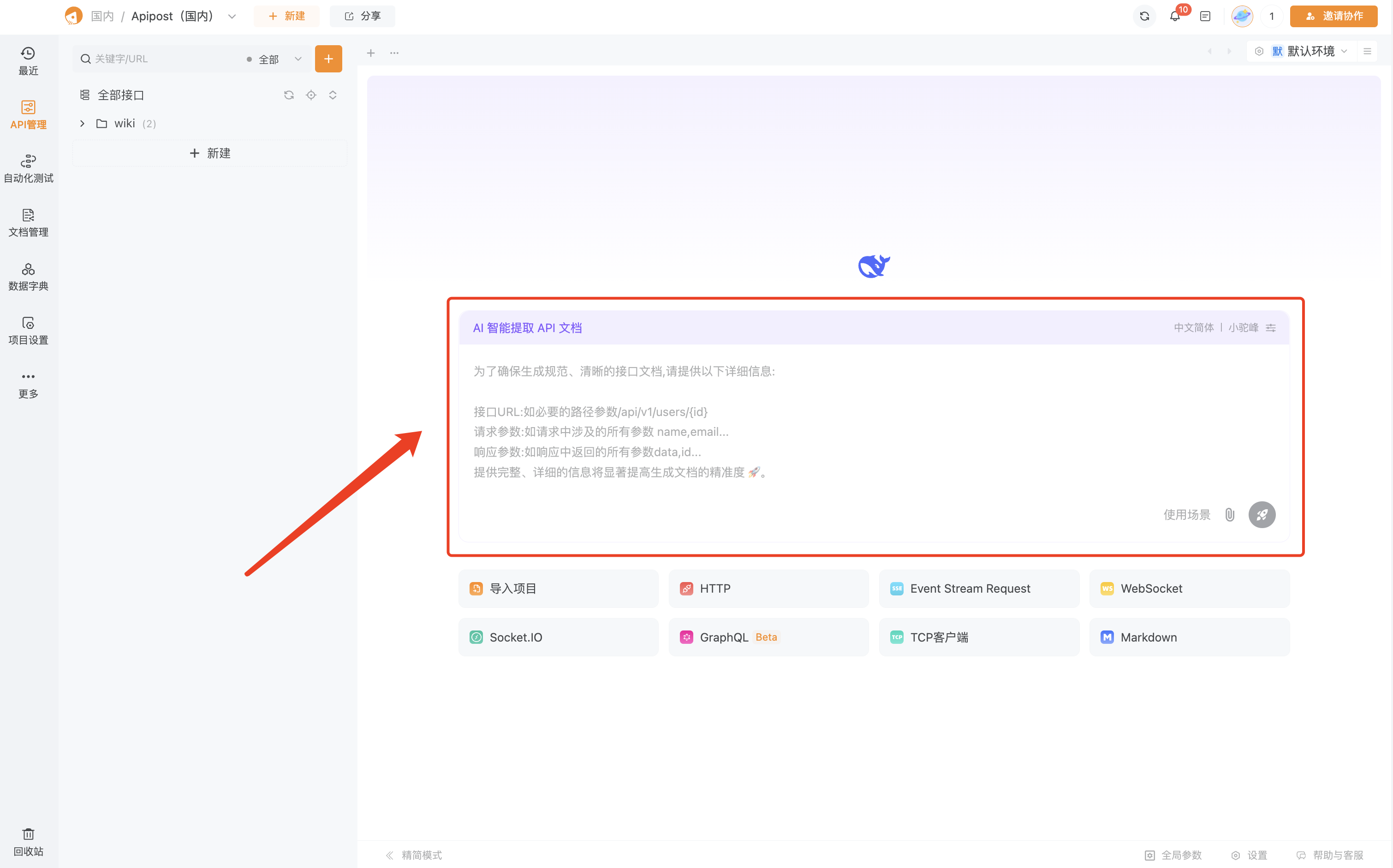Toggle locate-current-API in the interface list
1393x868 pixels.
pyautogui.click(x=311, y=95)
